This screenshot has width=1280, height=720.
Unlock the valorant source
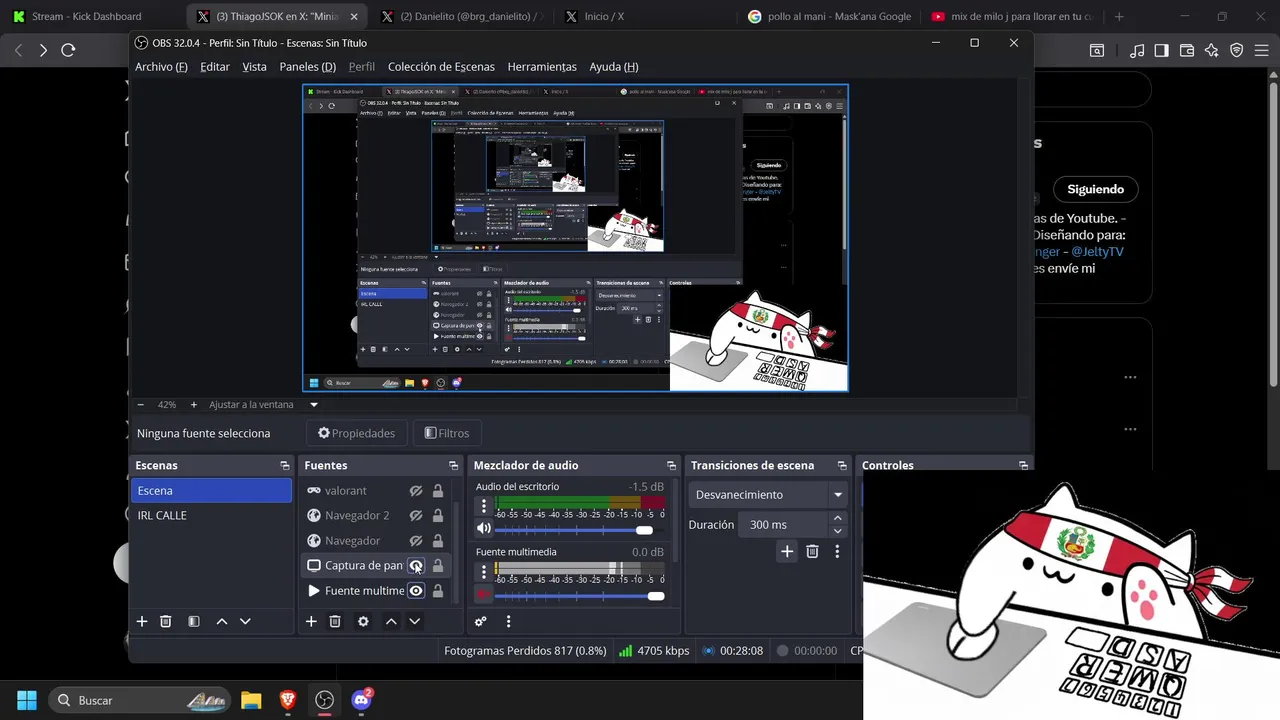click(438, 491)
